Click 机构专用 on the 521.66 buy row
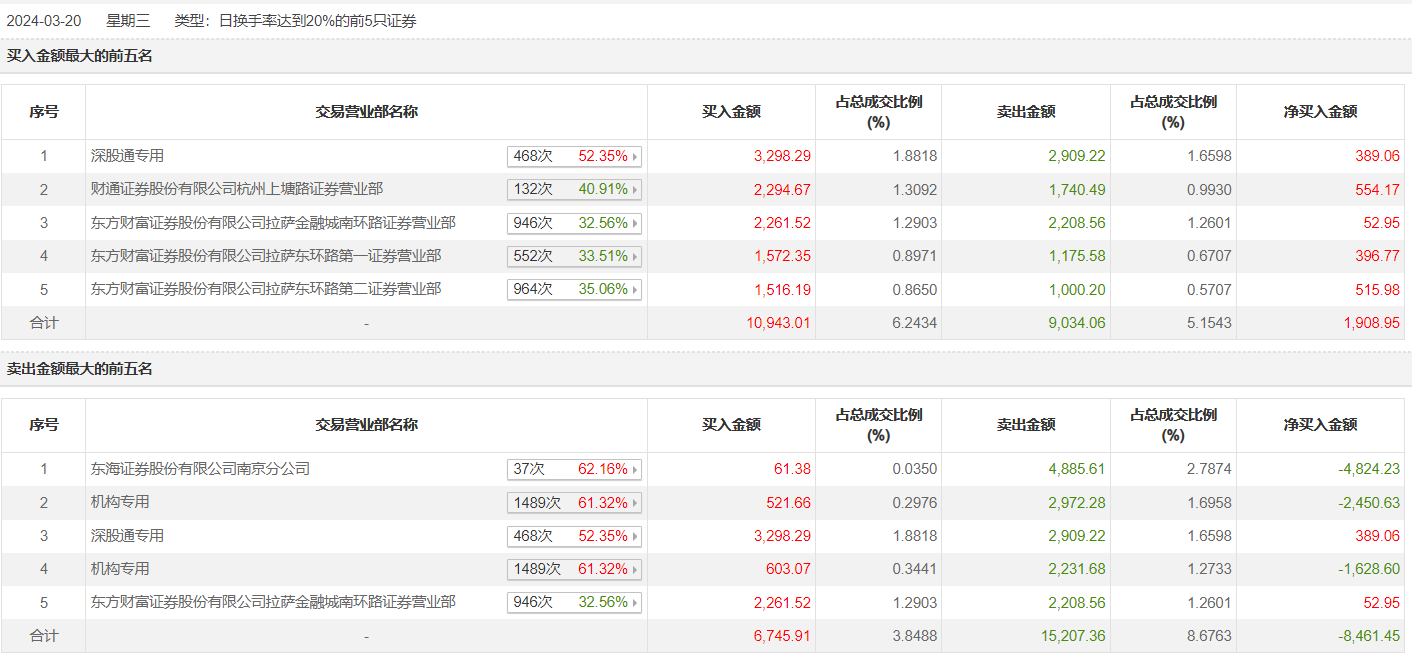Viewport: 1412px width, 659px height. pyautogui.click(x=120, y=502)
